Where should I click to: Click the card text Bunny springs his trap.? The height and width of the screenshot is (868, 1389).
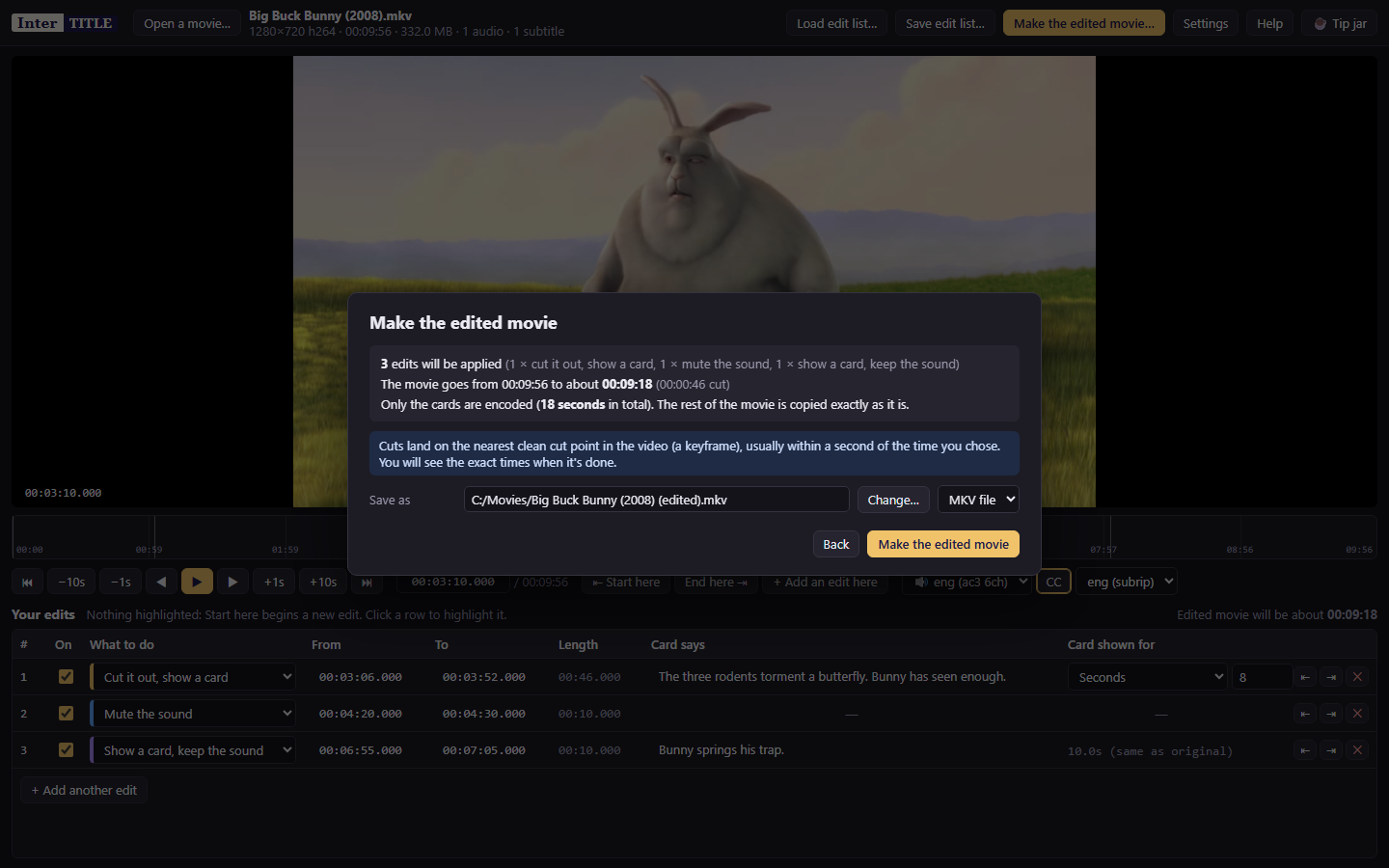[x=722, y=750]
